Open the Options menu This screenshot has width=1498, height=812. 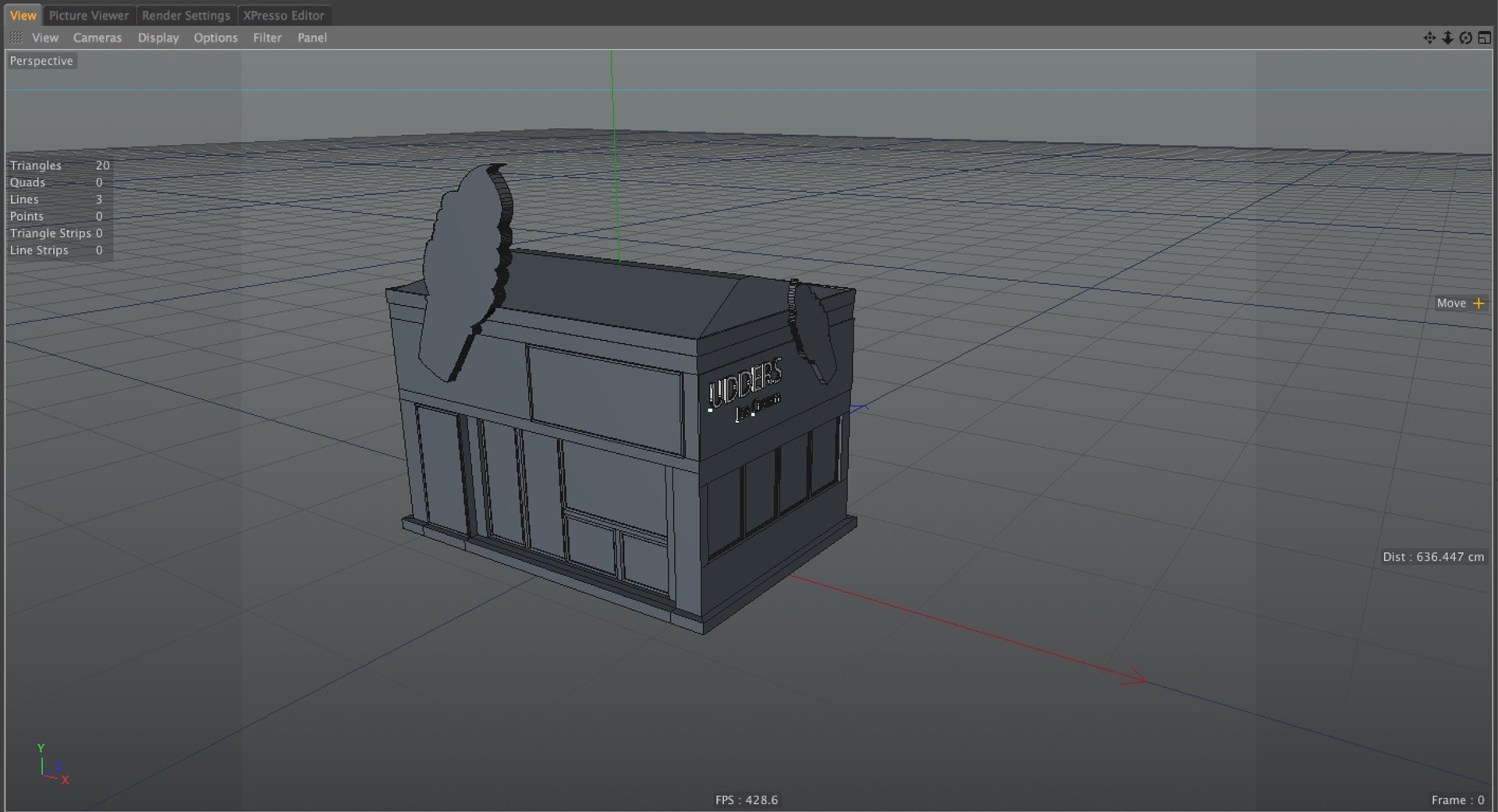tap(215, 37)
